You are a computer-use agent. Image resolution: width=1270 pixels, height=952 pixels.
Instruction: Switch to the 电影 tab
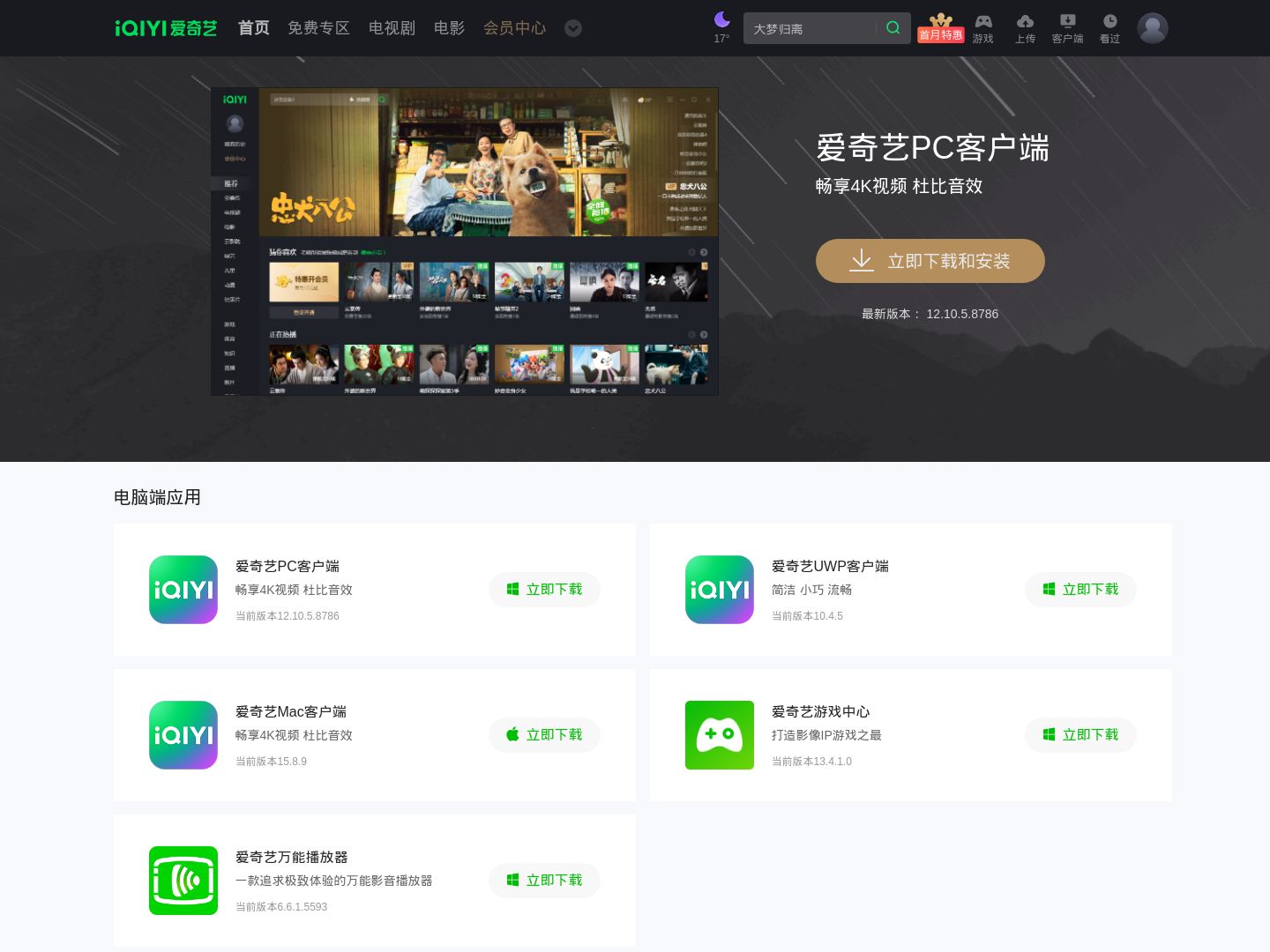(x=449, y=28)
